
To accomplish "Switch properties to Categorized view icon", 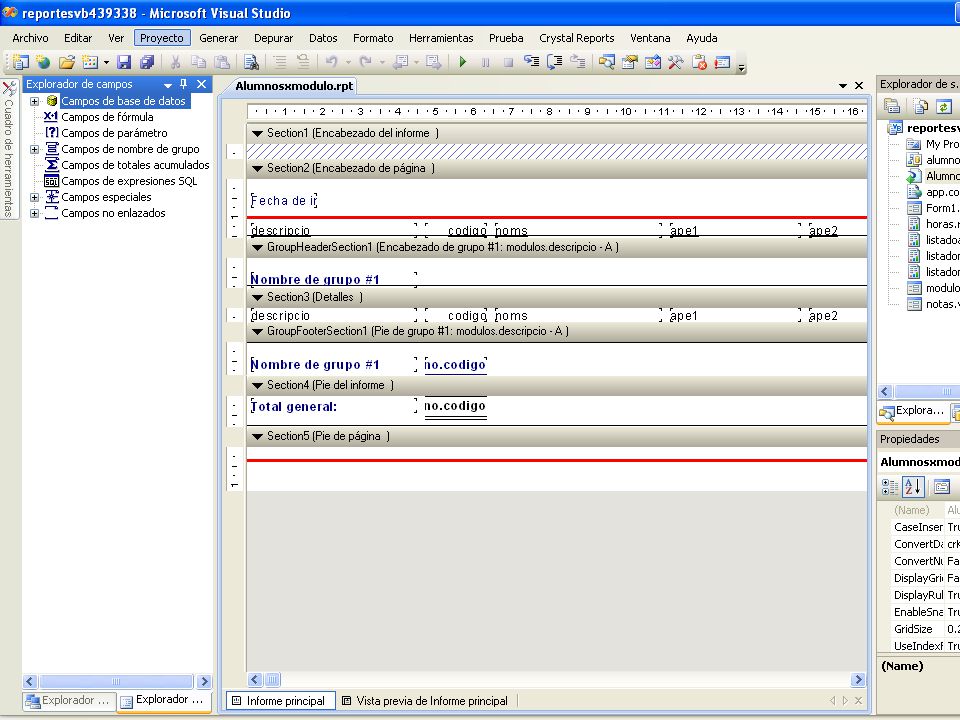I will pyautogui.click(x=890, y=487).
